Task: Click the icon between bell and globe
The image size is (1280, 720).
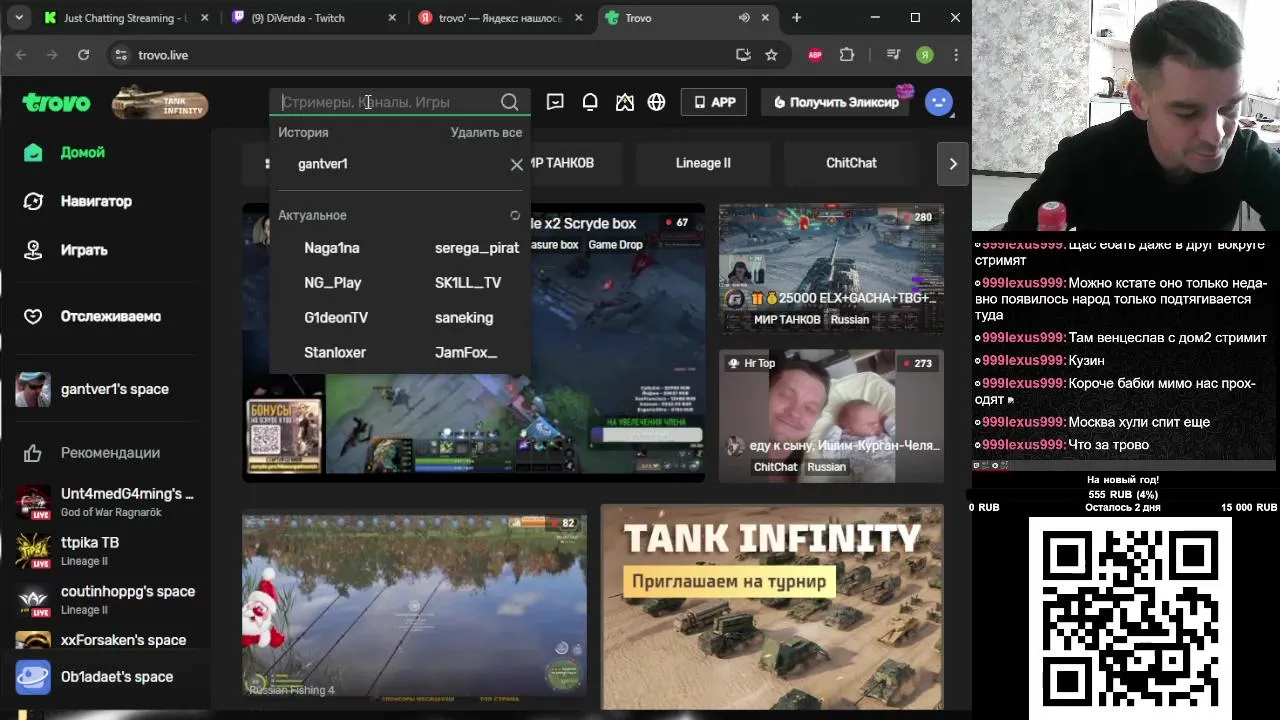Action: pos(625,102)
